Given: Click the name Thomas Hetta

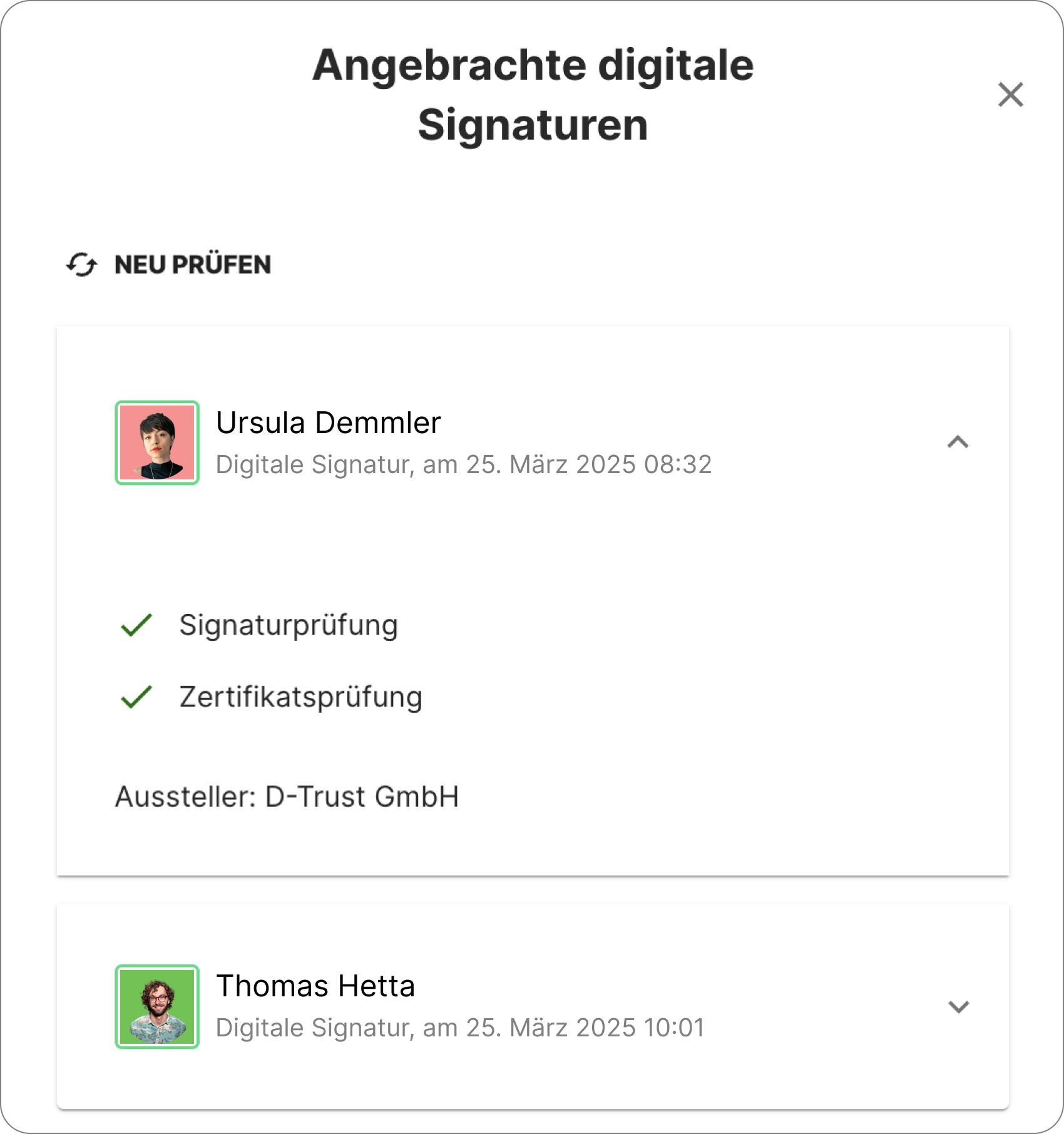Looking at the screenshot, I should (315, 986).
